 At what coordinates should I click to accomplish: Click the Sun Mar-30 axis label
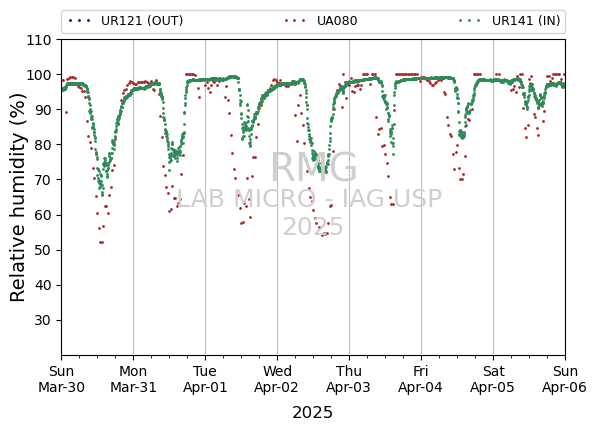tap(61, 379)
